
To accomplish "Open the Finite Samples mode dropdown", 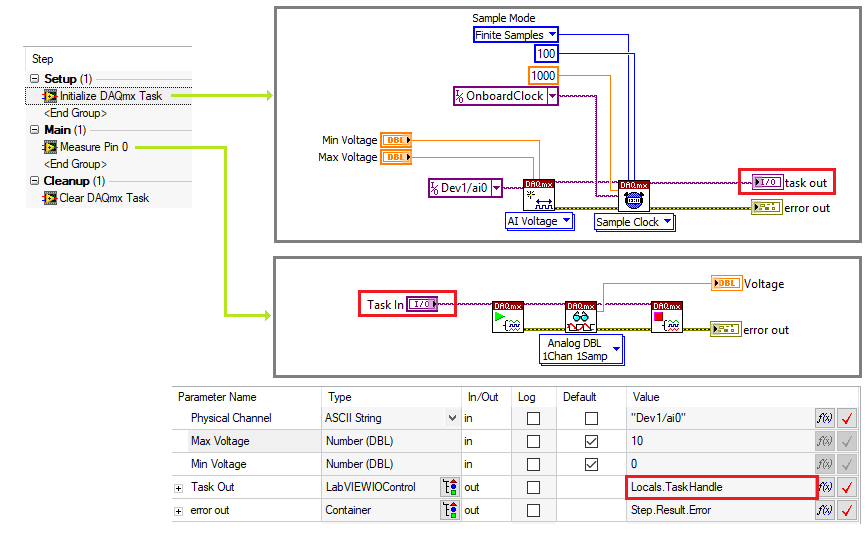I will click(515, 35).
